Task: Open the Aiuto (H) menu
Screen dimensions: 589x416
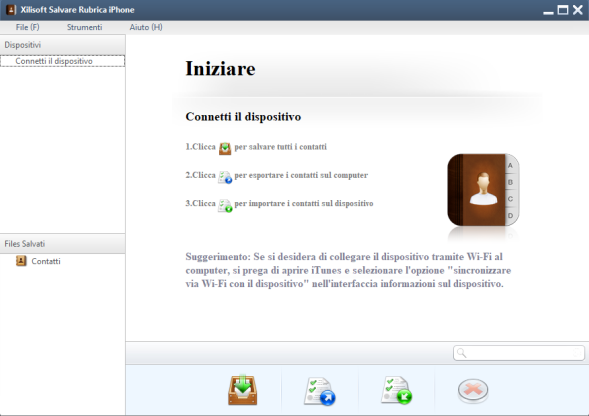Action: click(x=146, y=27)
